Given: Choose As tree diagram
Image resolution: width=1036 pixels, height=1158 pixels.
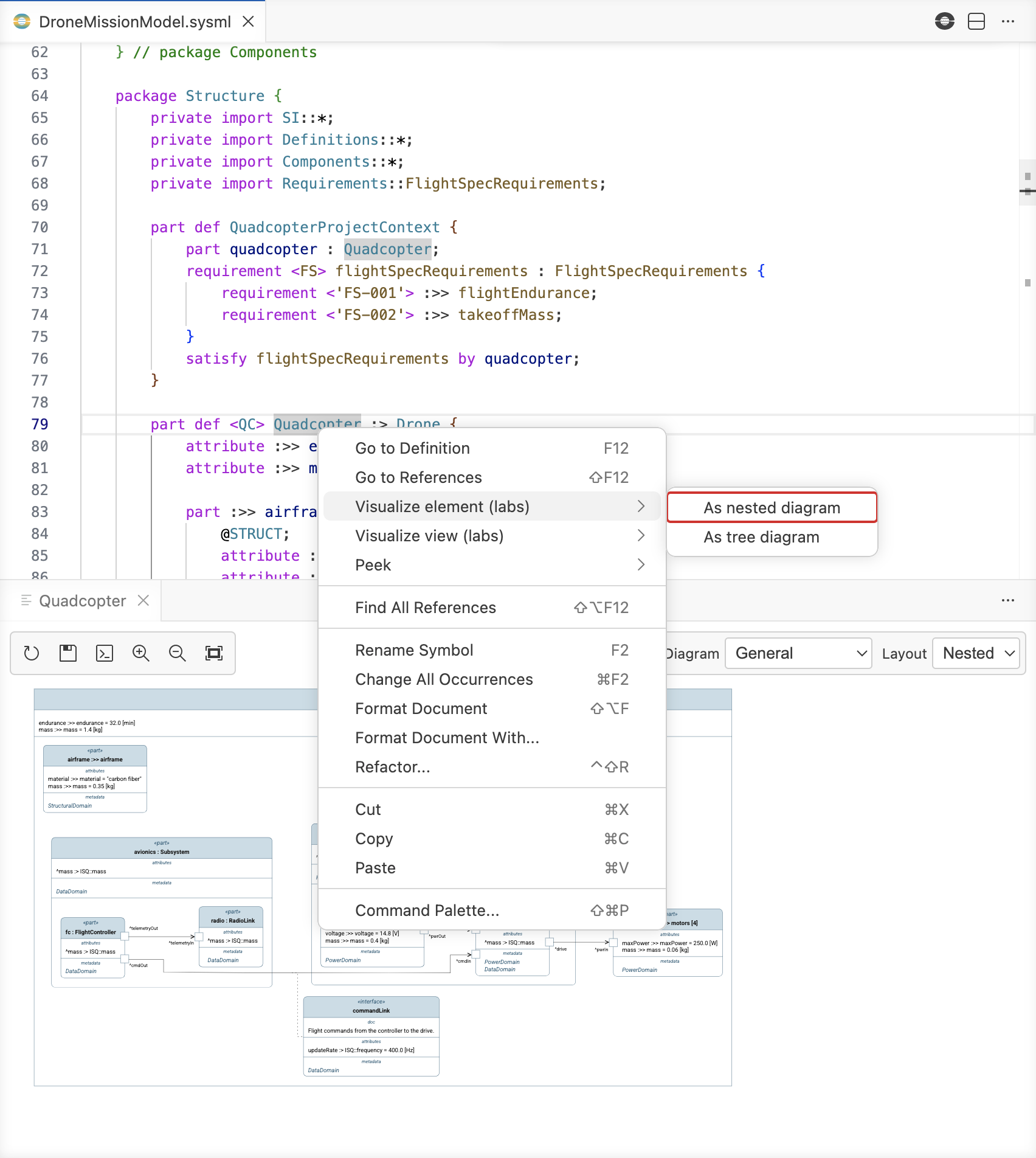Looking at the screenshot, I should [772, 537].
